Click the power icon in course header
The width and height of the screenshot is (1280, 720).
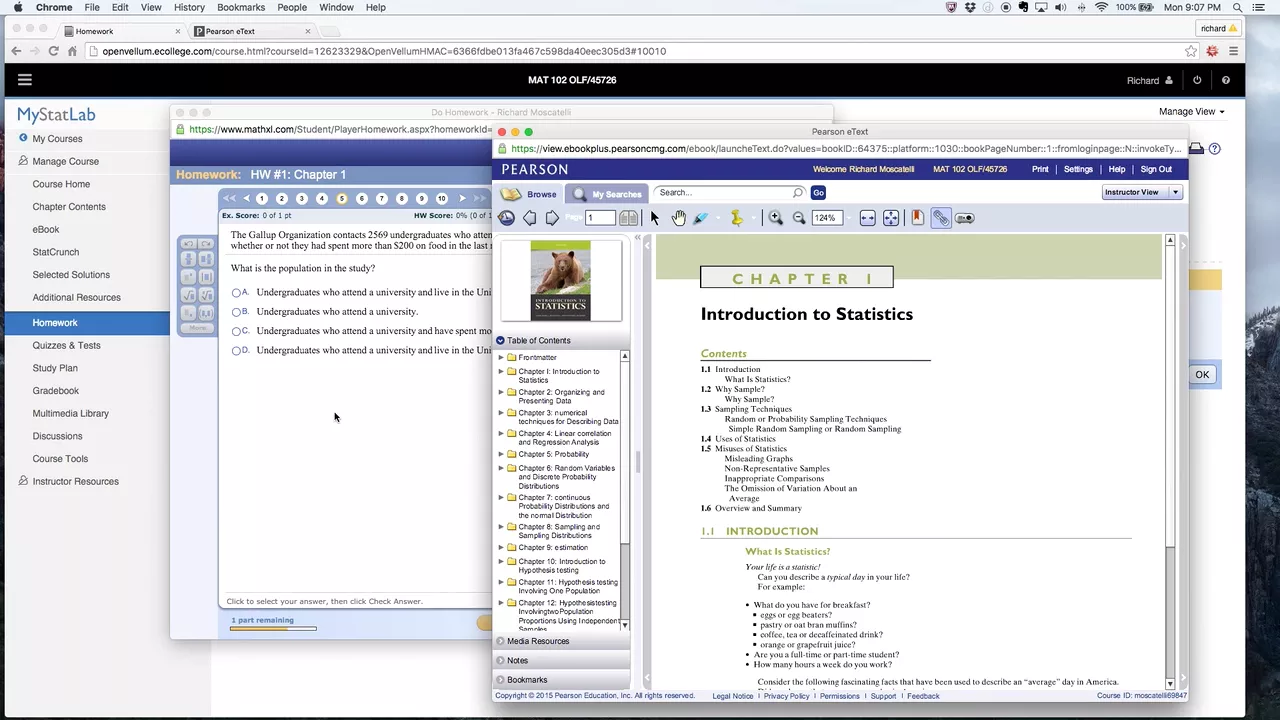coord(1197,80)
